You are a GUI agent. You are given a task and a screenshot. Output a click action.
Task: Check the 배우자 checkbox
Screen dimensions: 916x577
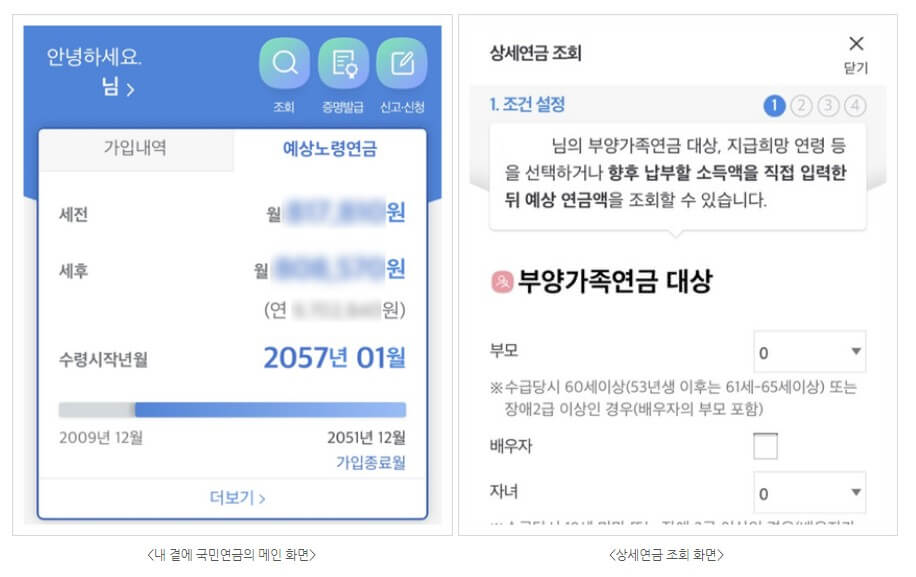[x=765, y=446]
